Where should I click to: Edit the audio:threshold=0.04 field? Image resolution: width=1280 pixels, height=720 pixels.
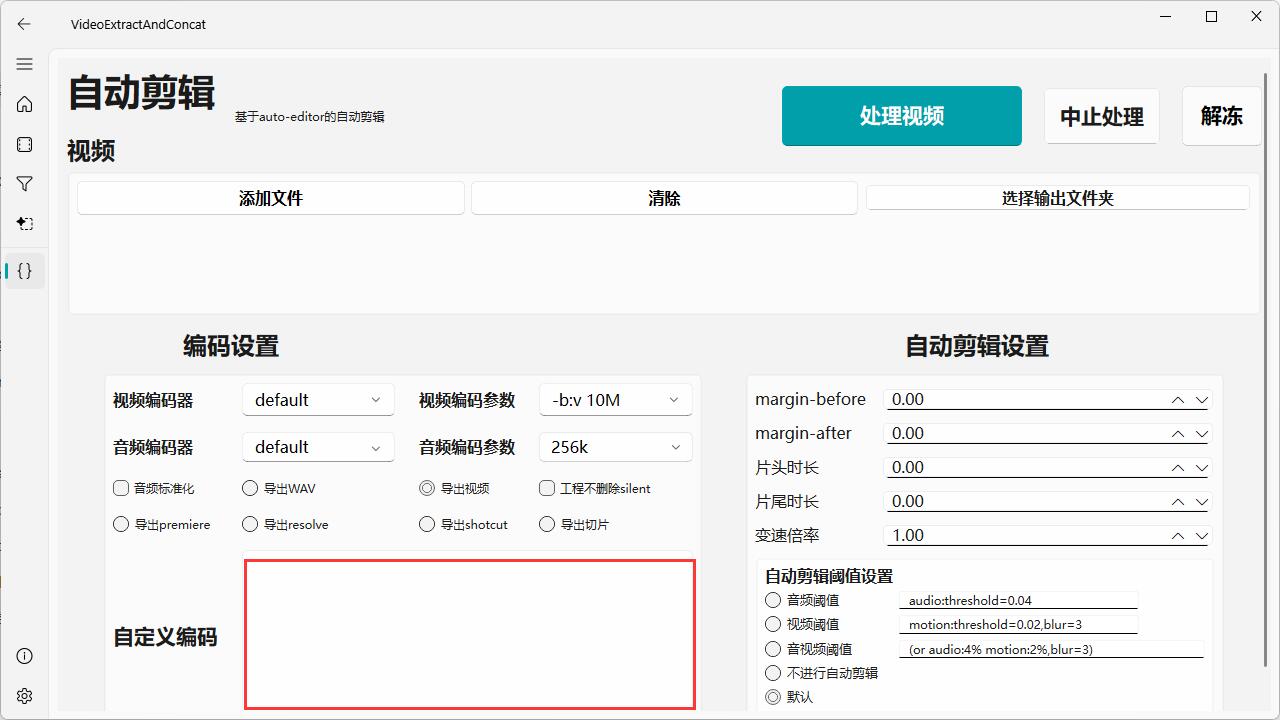tap(1018, 600)
